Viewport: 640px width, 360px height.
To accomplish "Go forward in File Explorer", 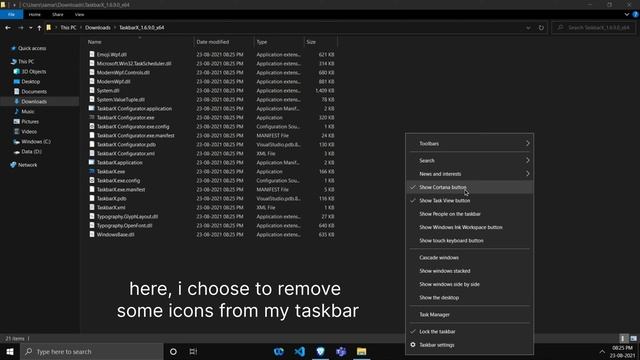I will 20,28.
